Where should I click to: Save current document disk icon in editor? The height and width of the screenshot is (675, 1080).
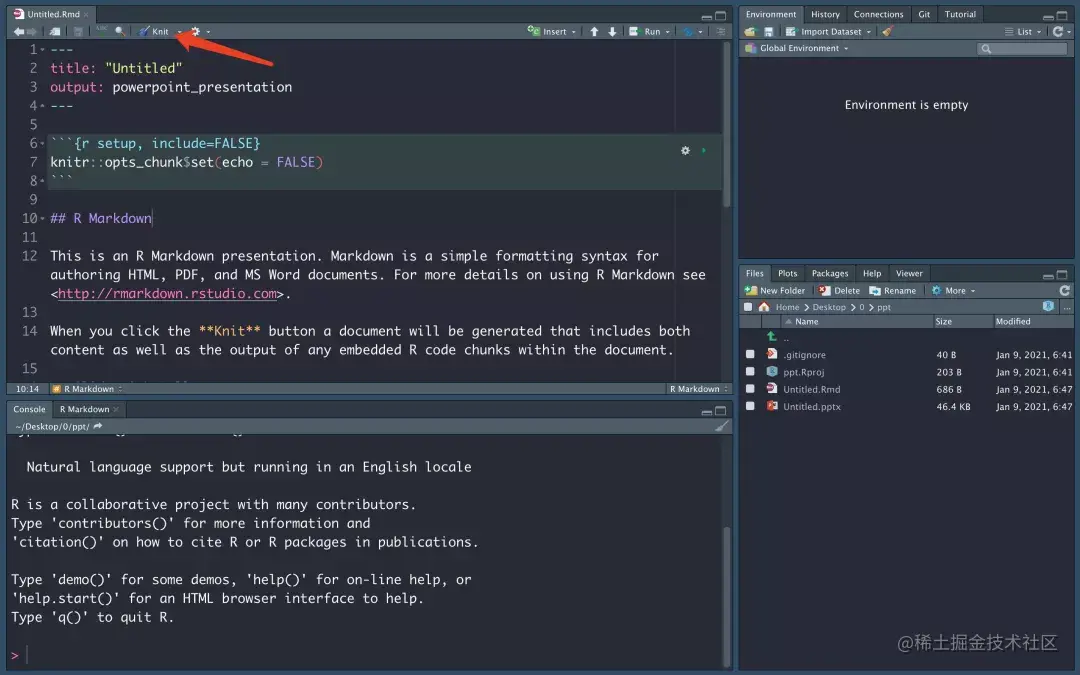click(78, 32)
